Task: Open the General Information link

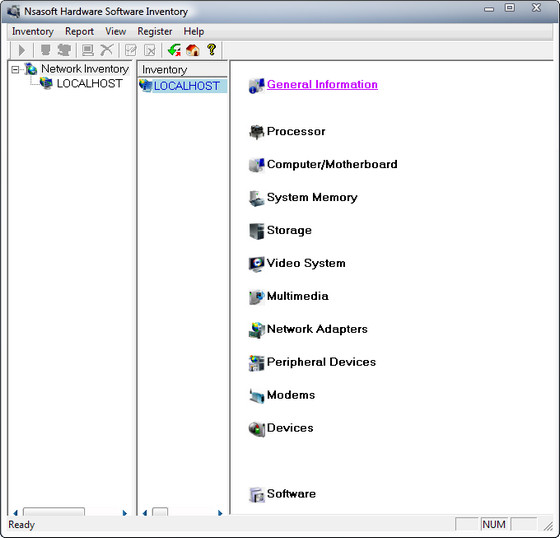Action: pos(322,84)
